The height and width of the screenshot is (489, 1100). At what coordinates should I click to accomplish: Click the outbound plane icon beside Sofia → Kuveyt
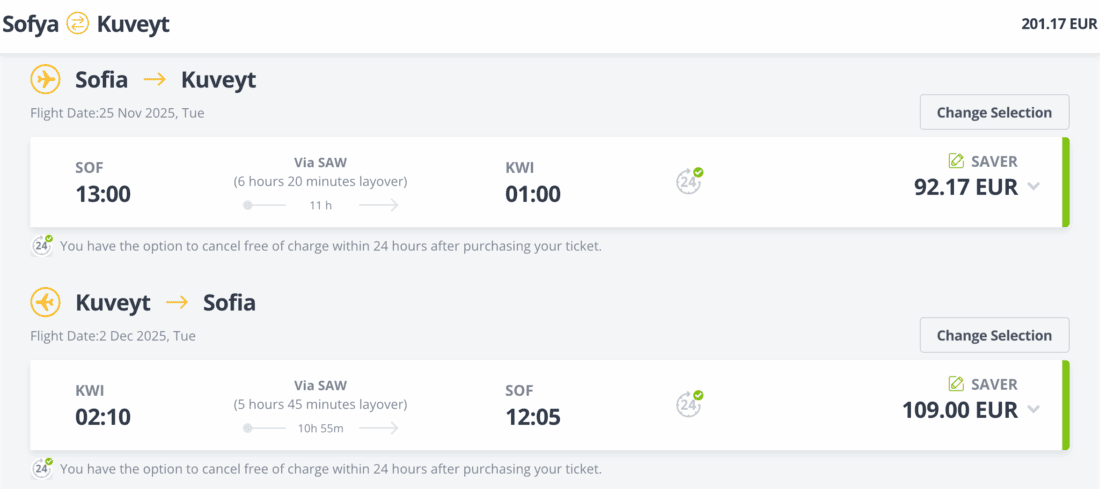click(x=45, y=79)
